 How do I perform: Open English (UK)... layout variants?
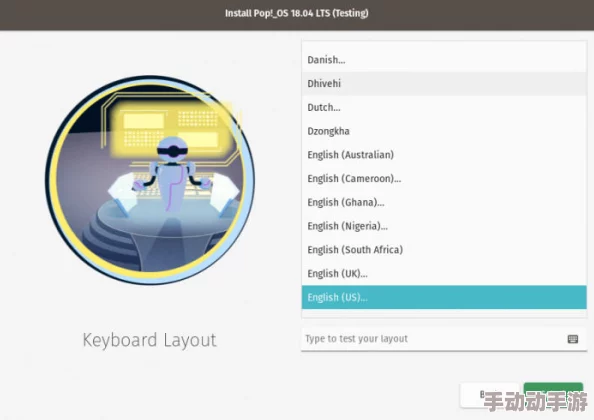pos(444,273)
